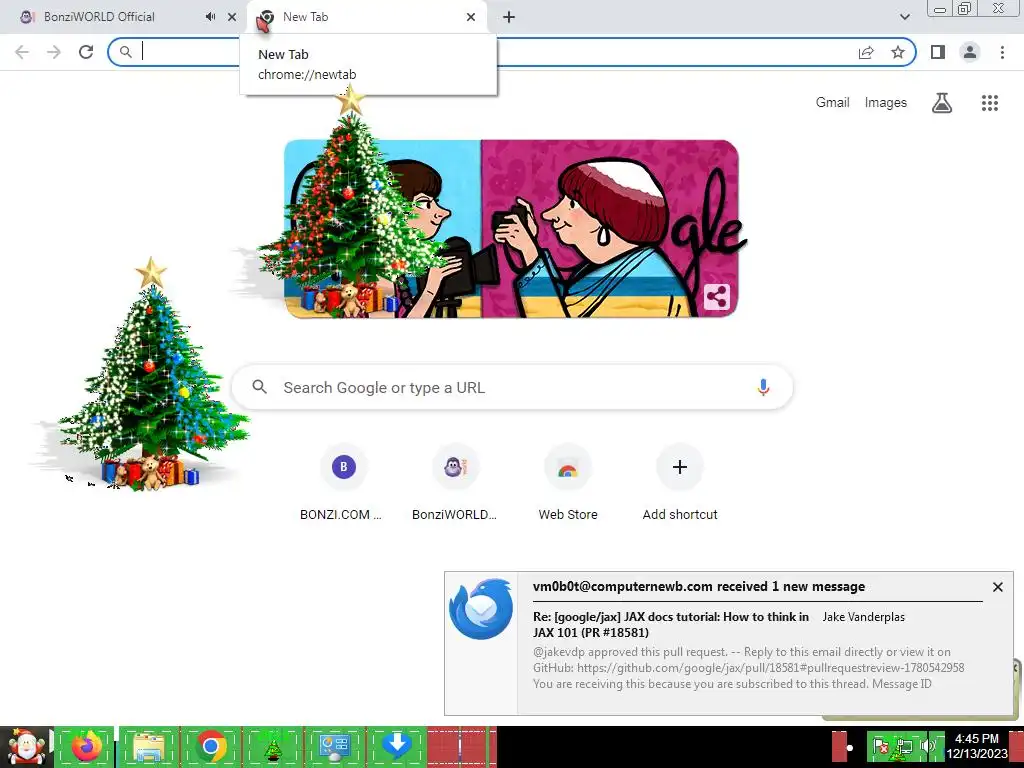Open the network tray icon
Image resolution: width=1024 pixels, height=768 pixels.
[904, 746]
